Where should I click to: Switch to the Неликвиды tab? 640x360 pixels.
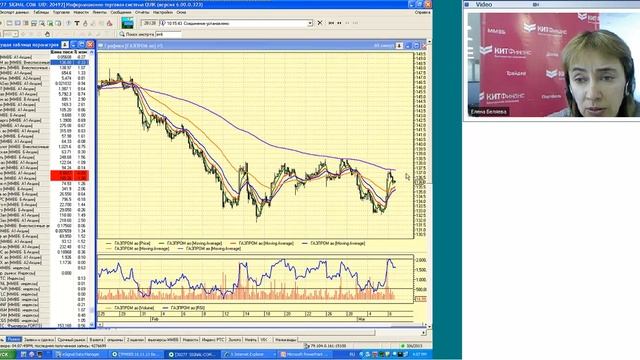point(285,340)
